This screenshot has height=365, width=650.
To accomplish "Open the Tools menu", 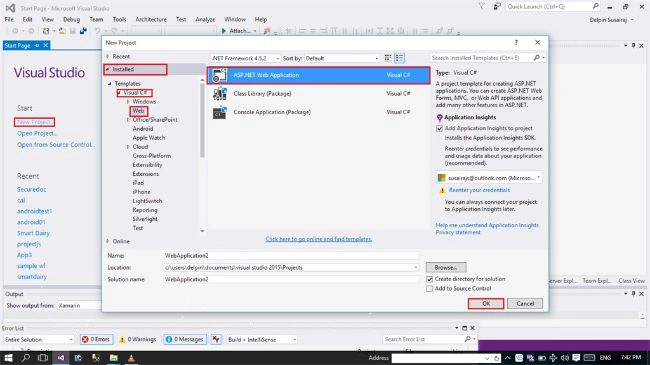I will point(119,19).
